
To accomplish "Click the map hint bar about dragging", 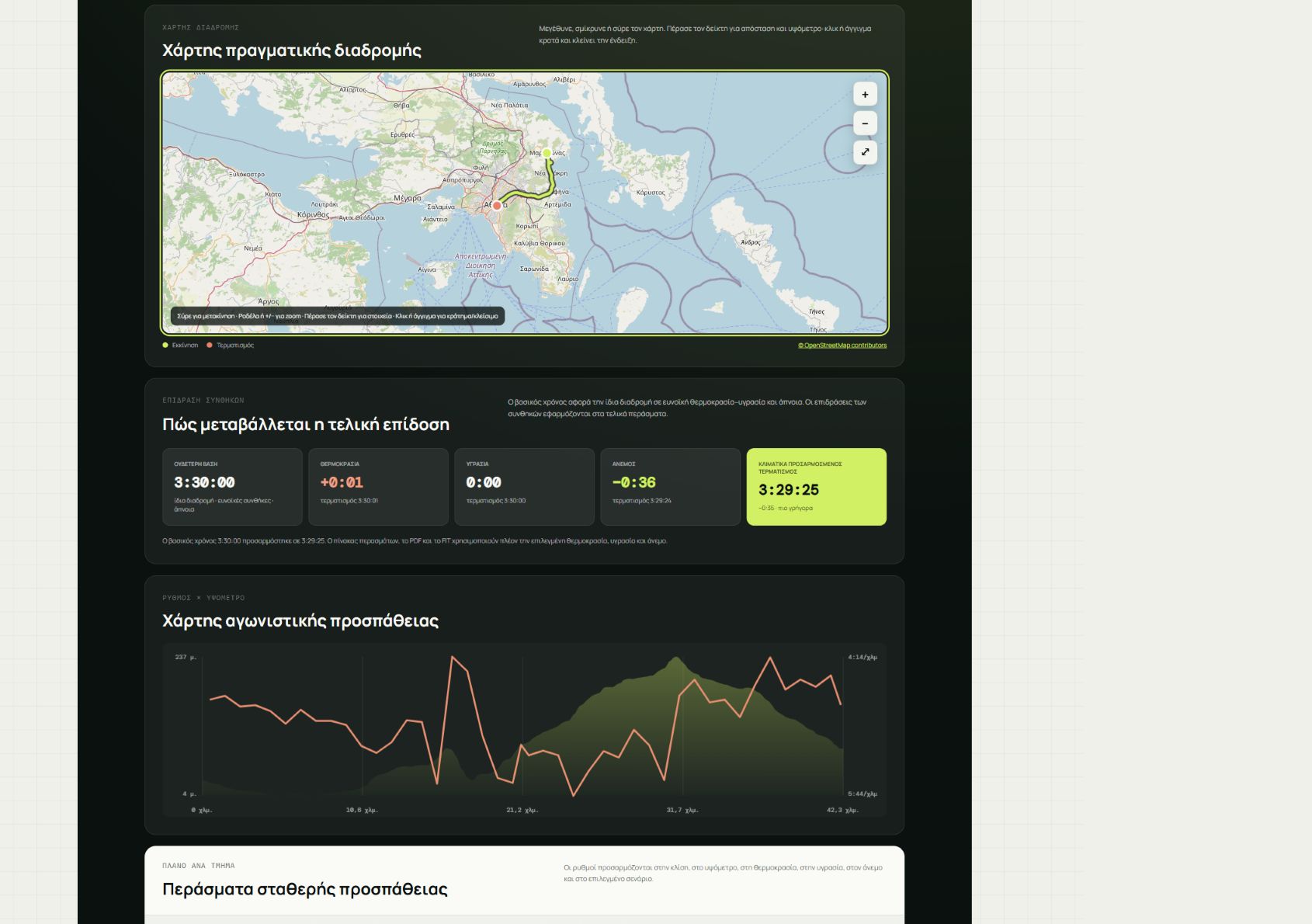I will (x=338, y=316).
